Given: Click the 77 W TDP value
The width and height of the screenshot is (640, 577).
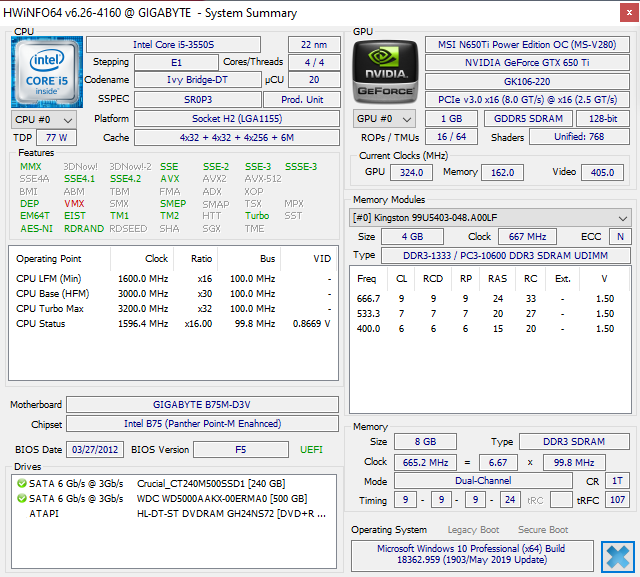Looking at the screenshot, I should (56, 138).
